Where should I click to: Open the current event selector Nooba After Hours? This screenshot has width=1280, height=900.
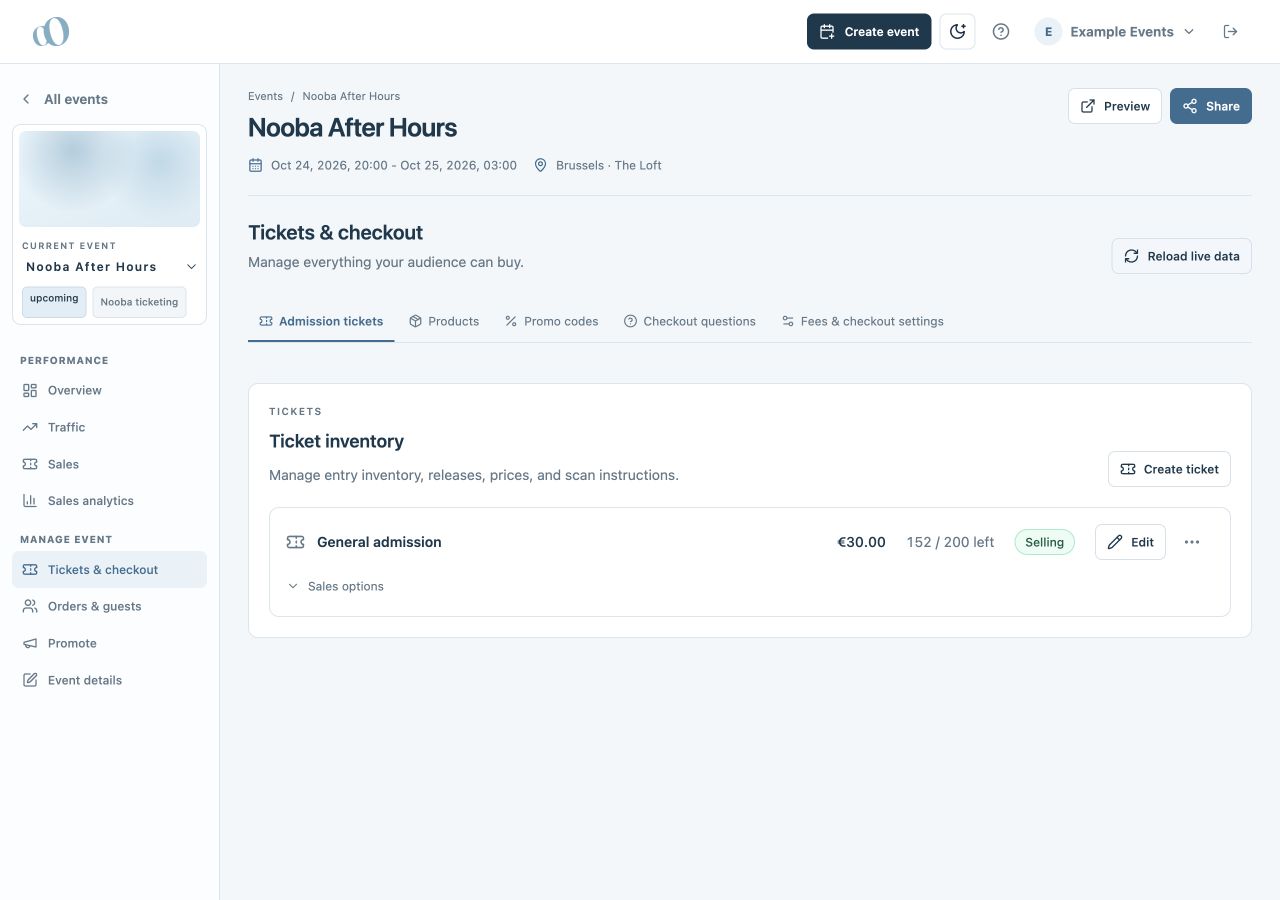110,267
